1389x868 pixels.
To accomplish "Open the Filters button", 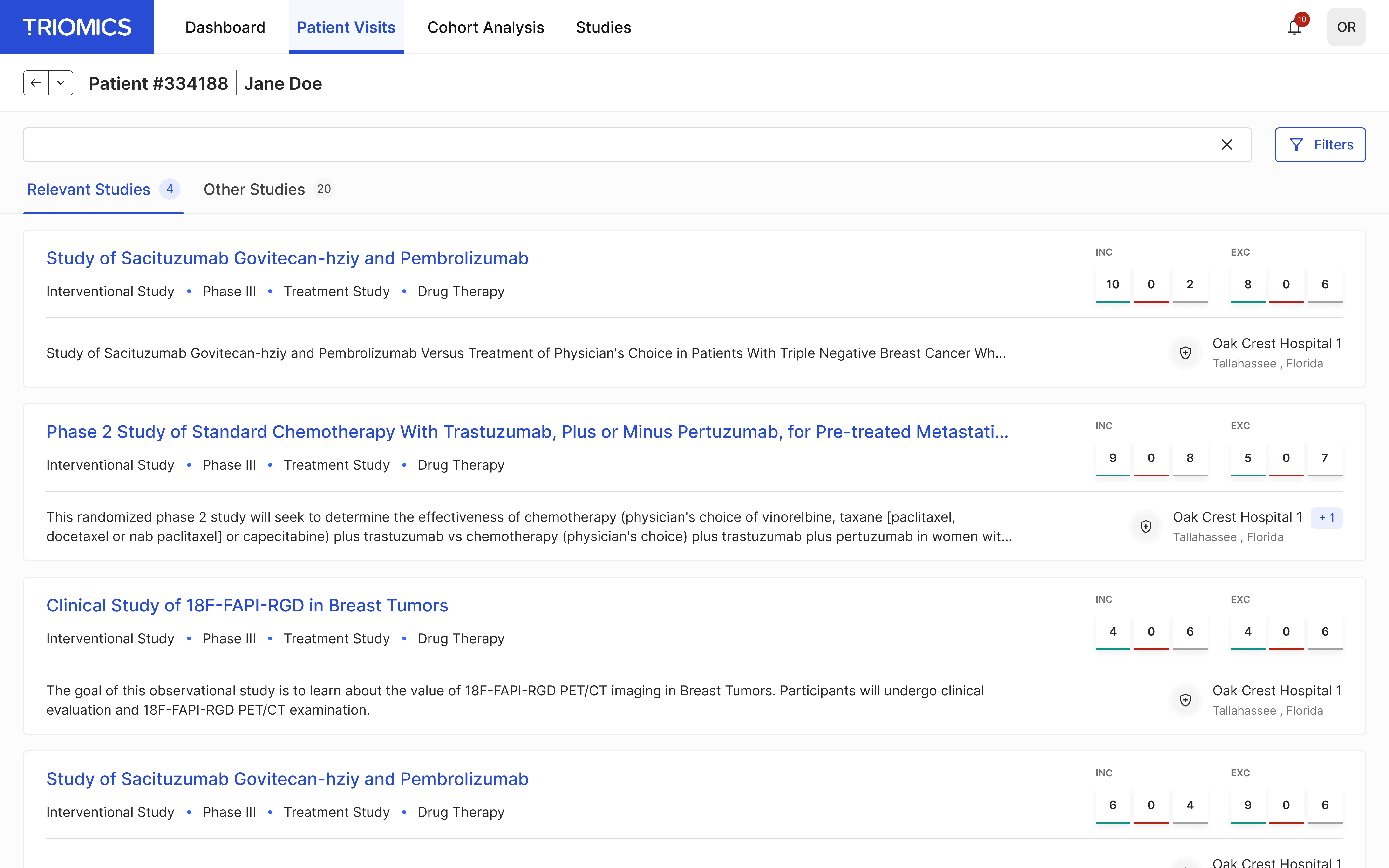I will pyautogui.click(x=1320, y=145).
